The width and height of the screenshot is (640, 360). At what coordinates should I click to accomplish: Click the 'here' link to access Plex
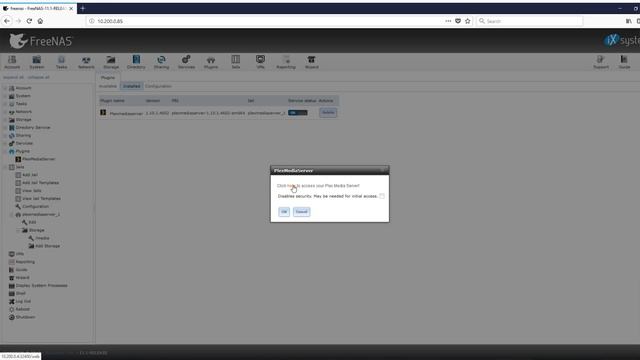coord(291,186)
